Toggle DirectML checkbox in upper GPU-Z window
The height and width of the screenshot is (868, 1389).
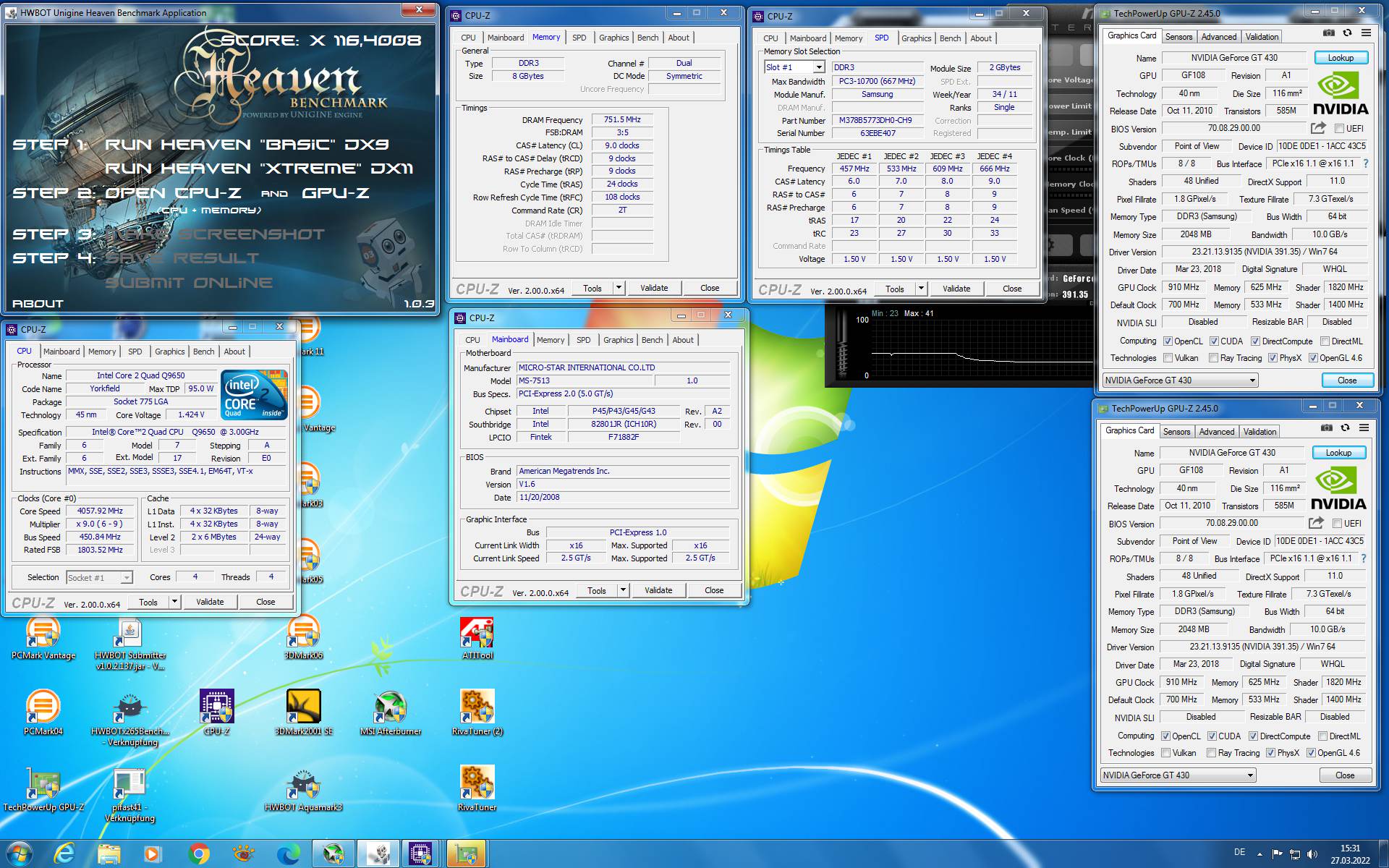[x=1325, y=341]
